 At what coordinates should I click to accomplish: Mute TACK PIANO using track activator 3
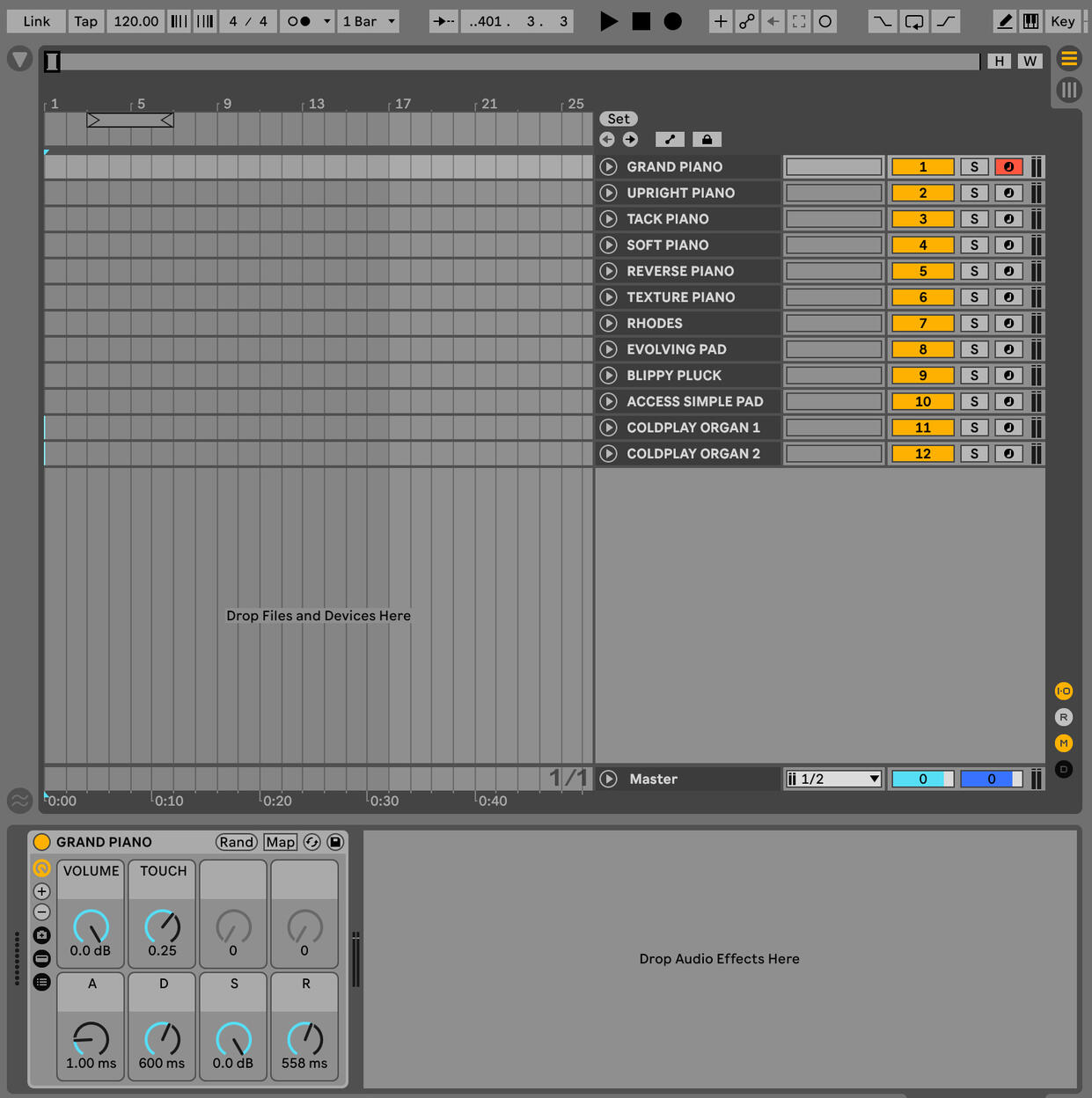pyautogui.click(x=922, y=219)
